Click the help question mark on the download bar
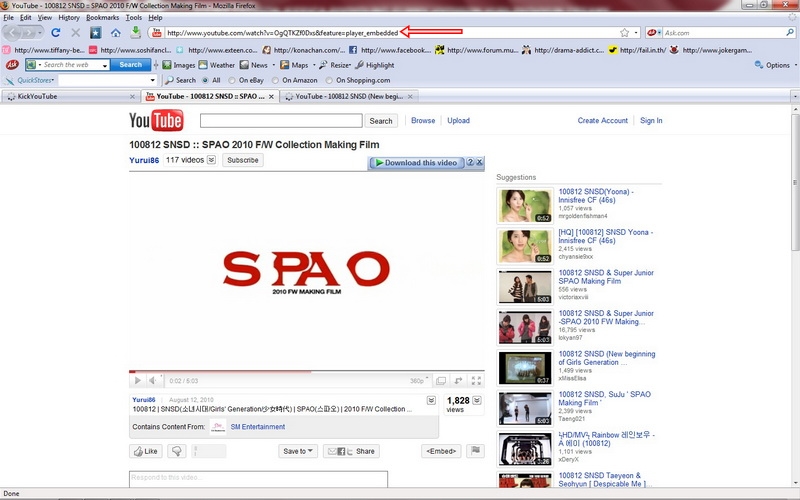The height and width of the screenshot is (500, 800). click(x=470, y=162)
